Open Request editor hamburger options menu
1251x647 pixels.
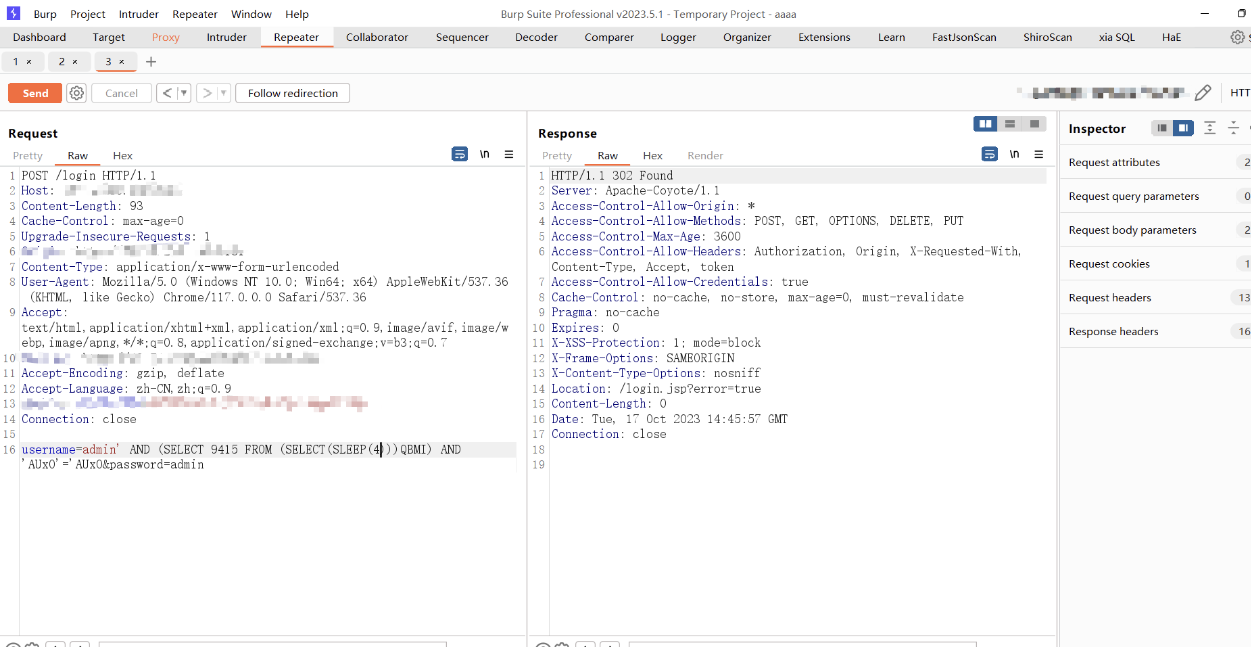click(x=509, y=154)
